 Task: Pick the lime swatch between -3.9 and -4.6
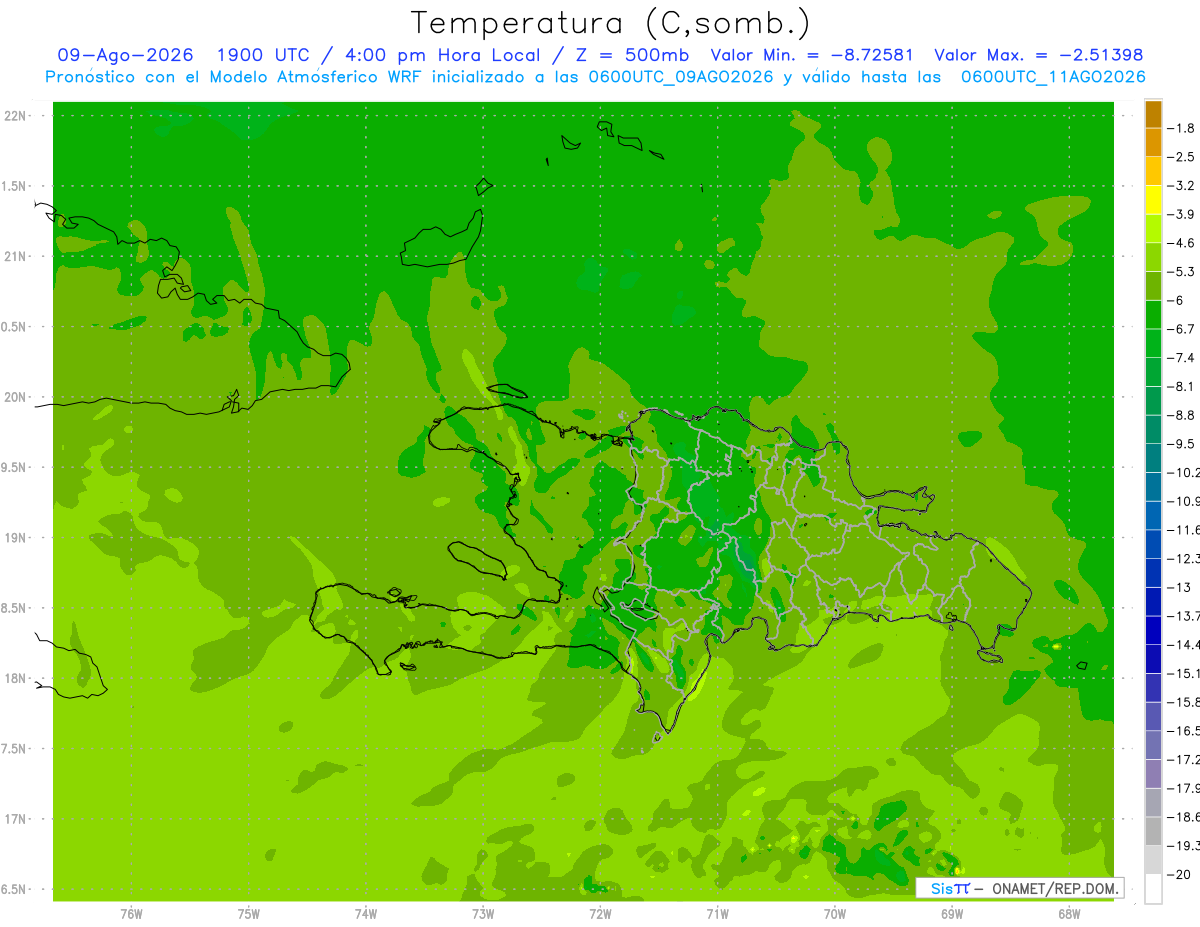click(x=1153, y=229)
